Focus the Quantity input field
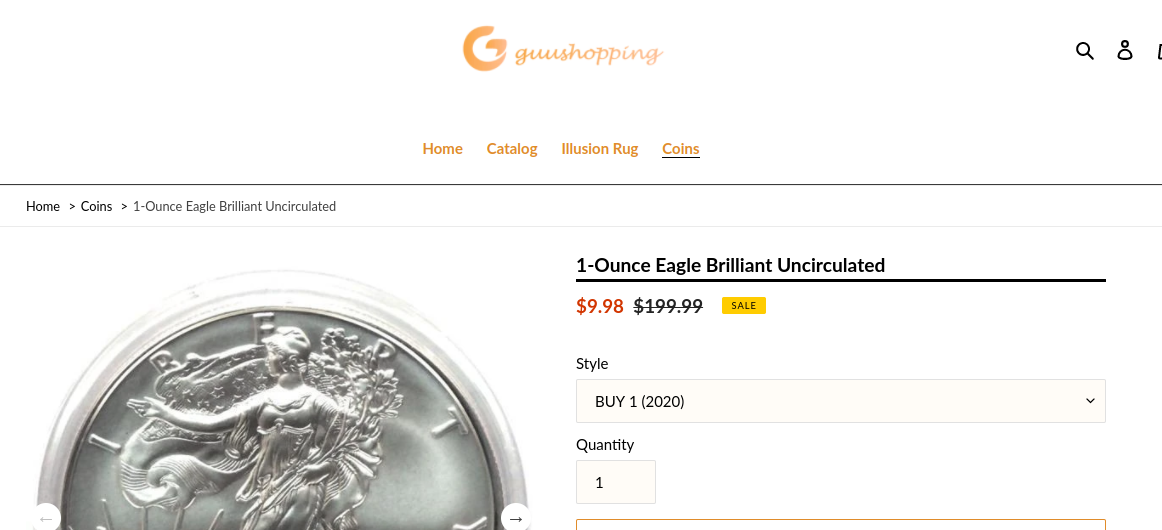The image size is (1162, 530). (615, 482)
